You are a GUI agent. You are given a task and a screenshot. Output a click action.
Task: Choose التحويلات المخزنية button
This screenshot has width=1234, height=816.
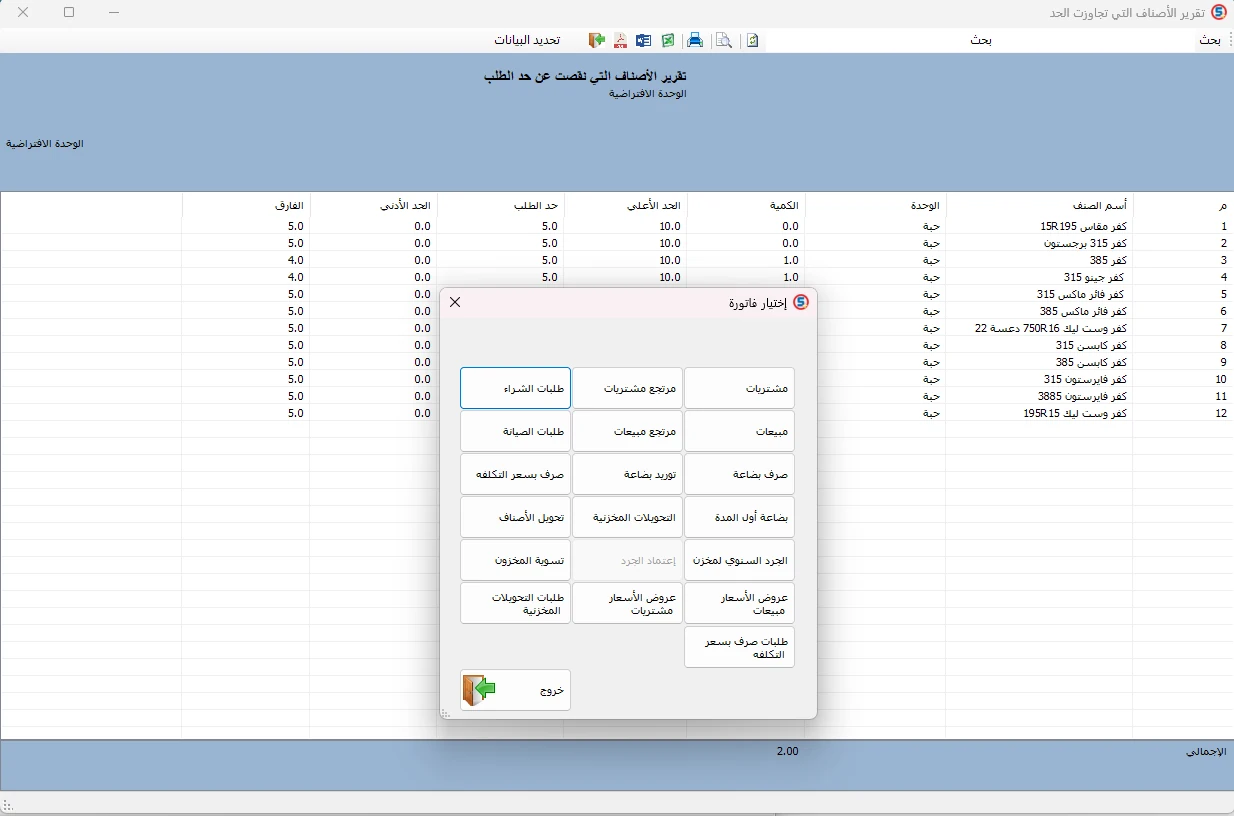[x=627, y=517]
